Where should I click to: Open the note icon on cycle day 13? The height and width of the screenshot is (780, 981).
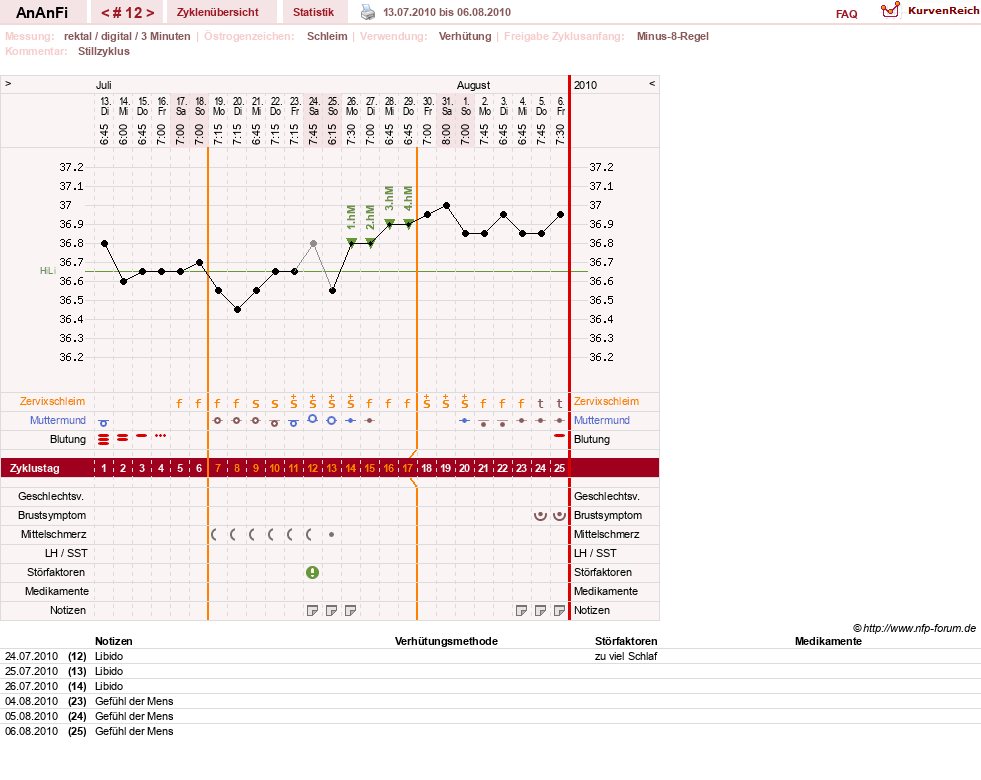click(x=332, y=610)
